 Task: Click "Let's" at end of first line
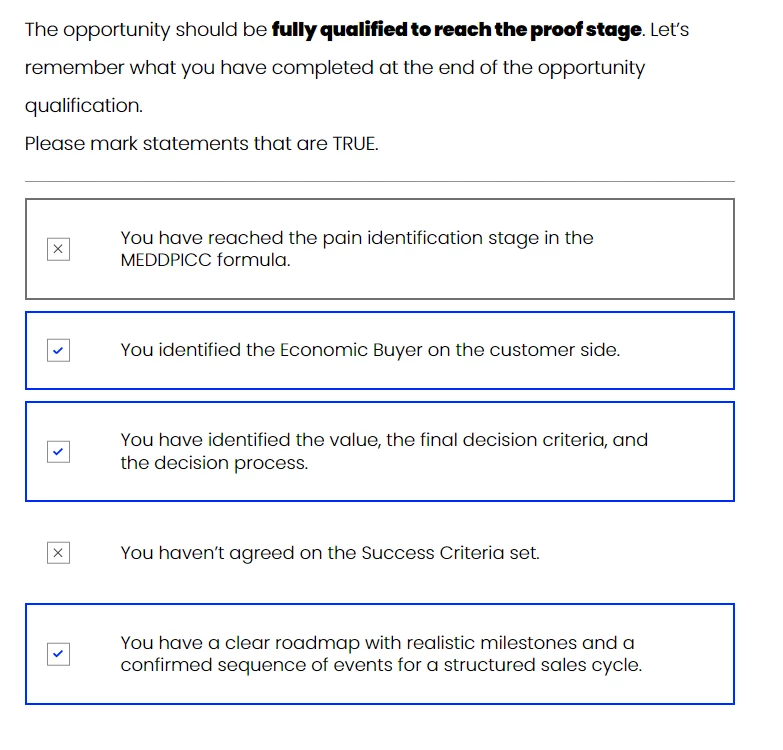pyautogui.click(x=669, y=30)
